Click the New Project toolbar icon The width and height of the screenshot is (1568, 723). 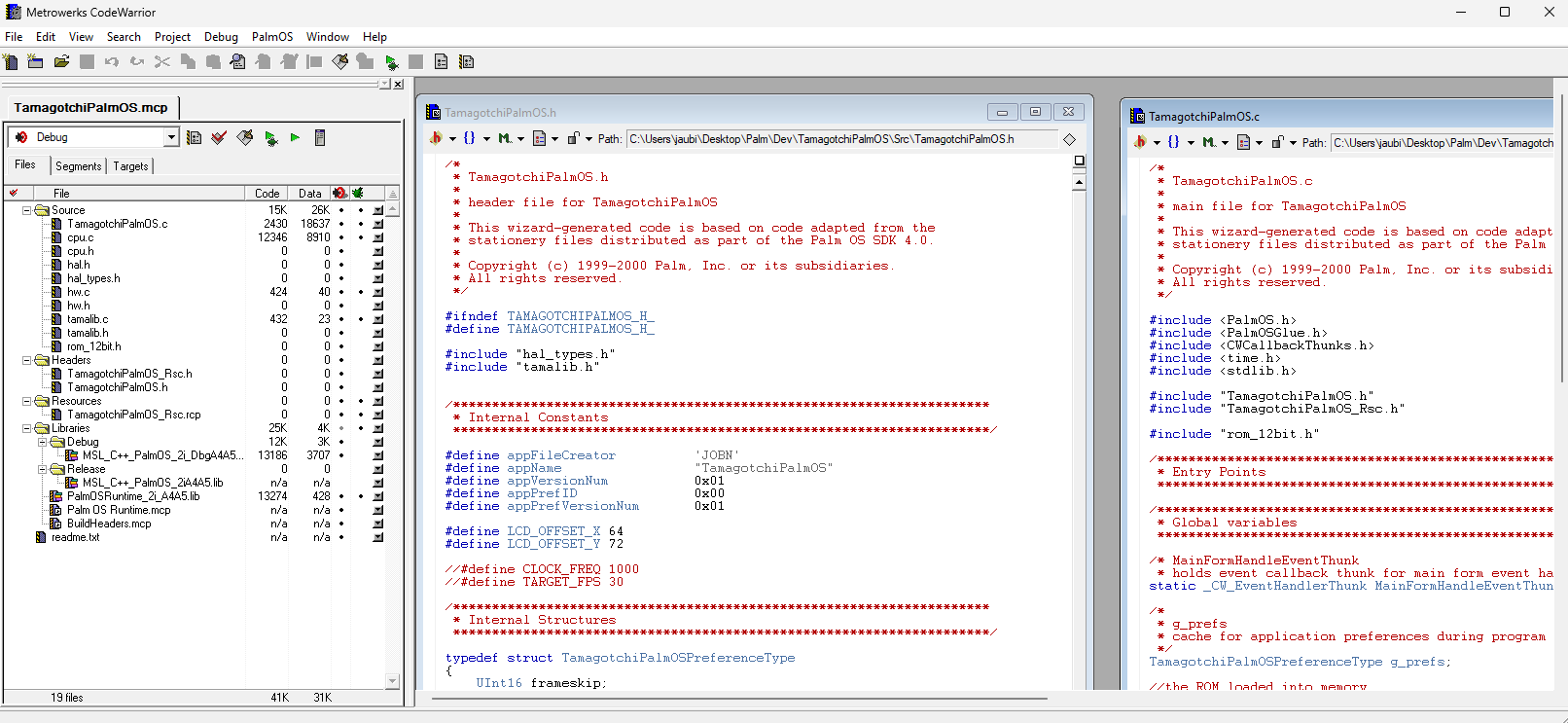click(35, 61)
